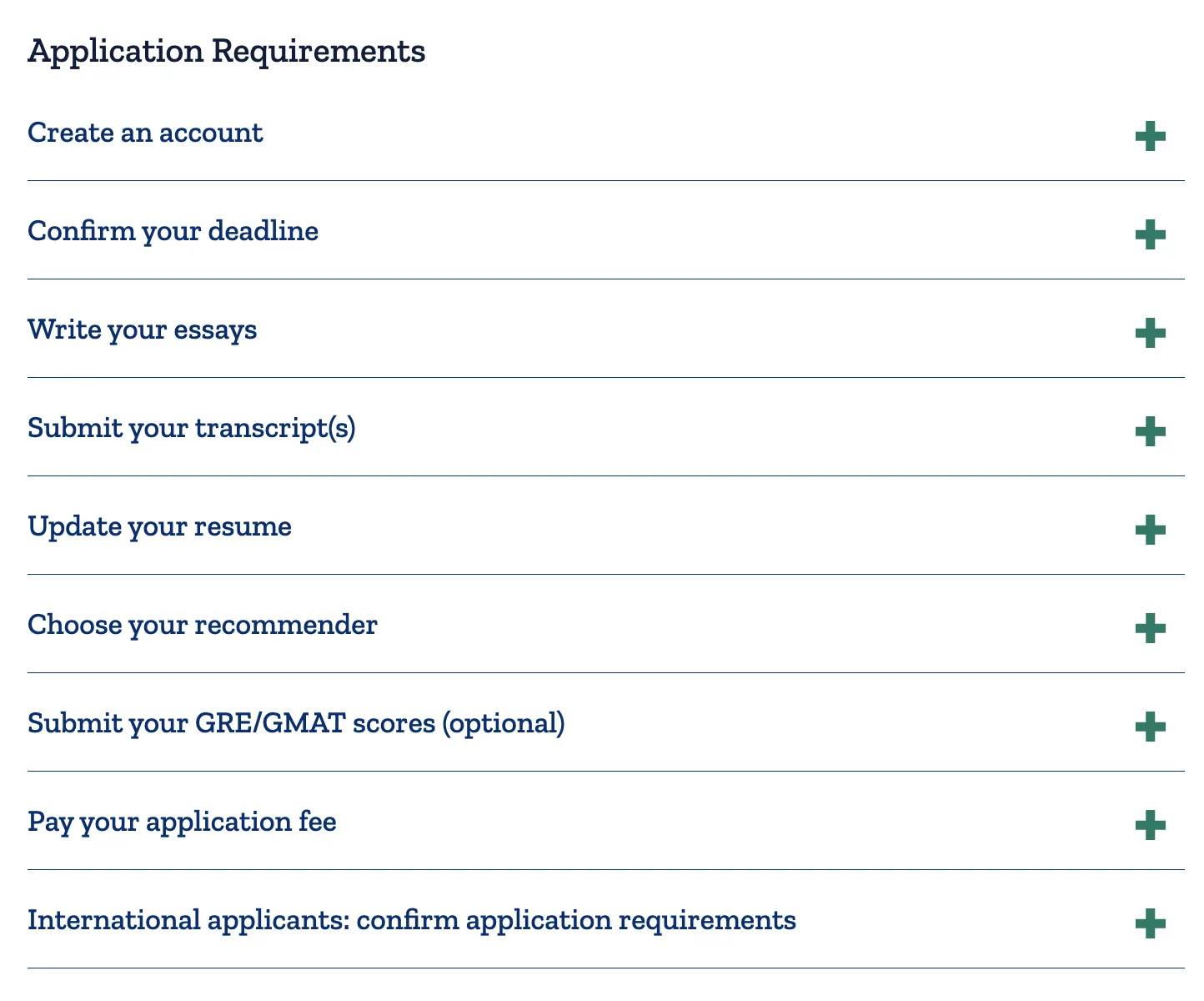Click the Application Requirements heading

(x=226, y=51)
